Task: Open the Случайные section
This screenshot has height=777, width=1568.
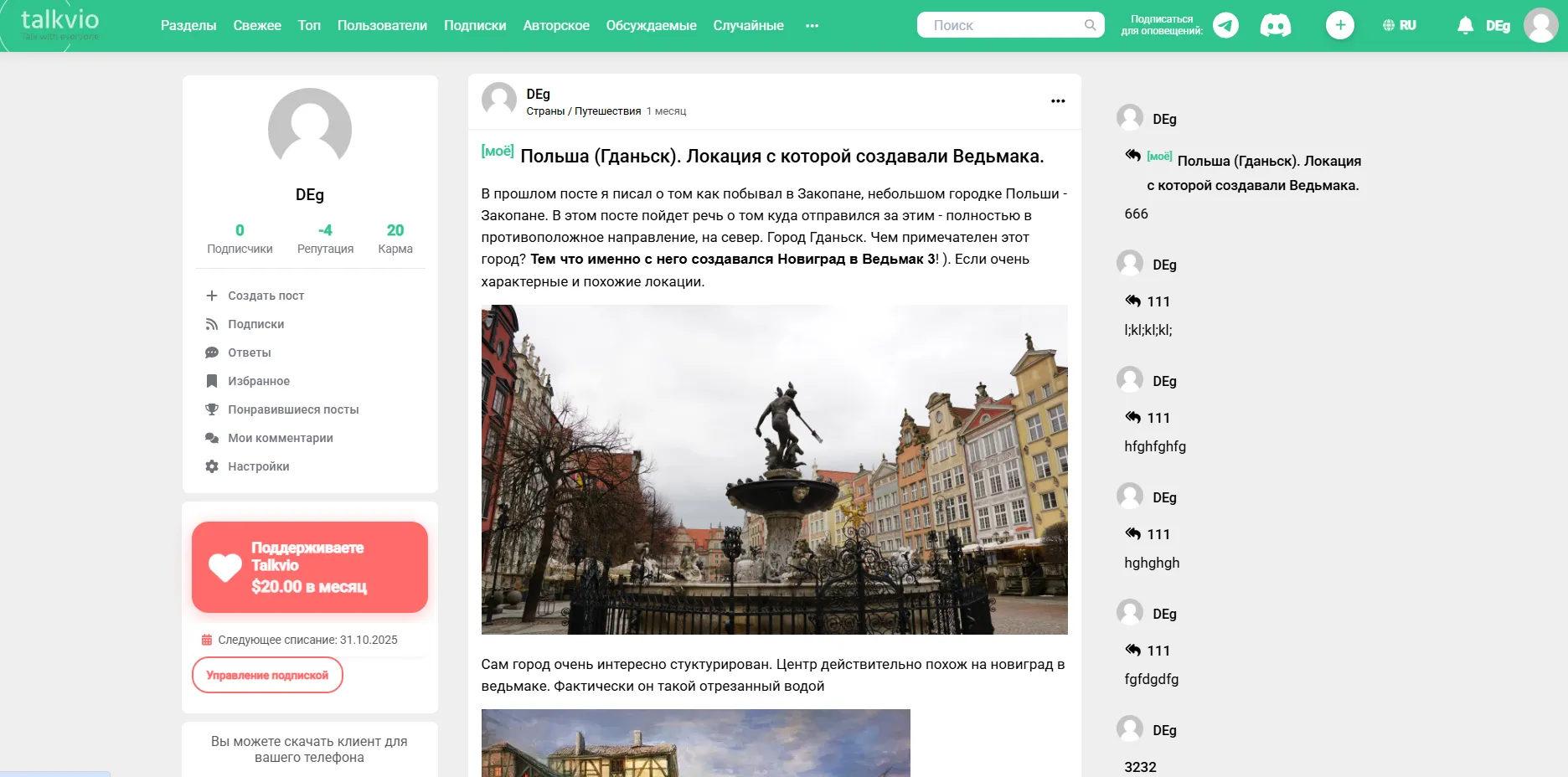Action: 749,25
